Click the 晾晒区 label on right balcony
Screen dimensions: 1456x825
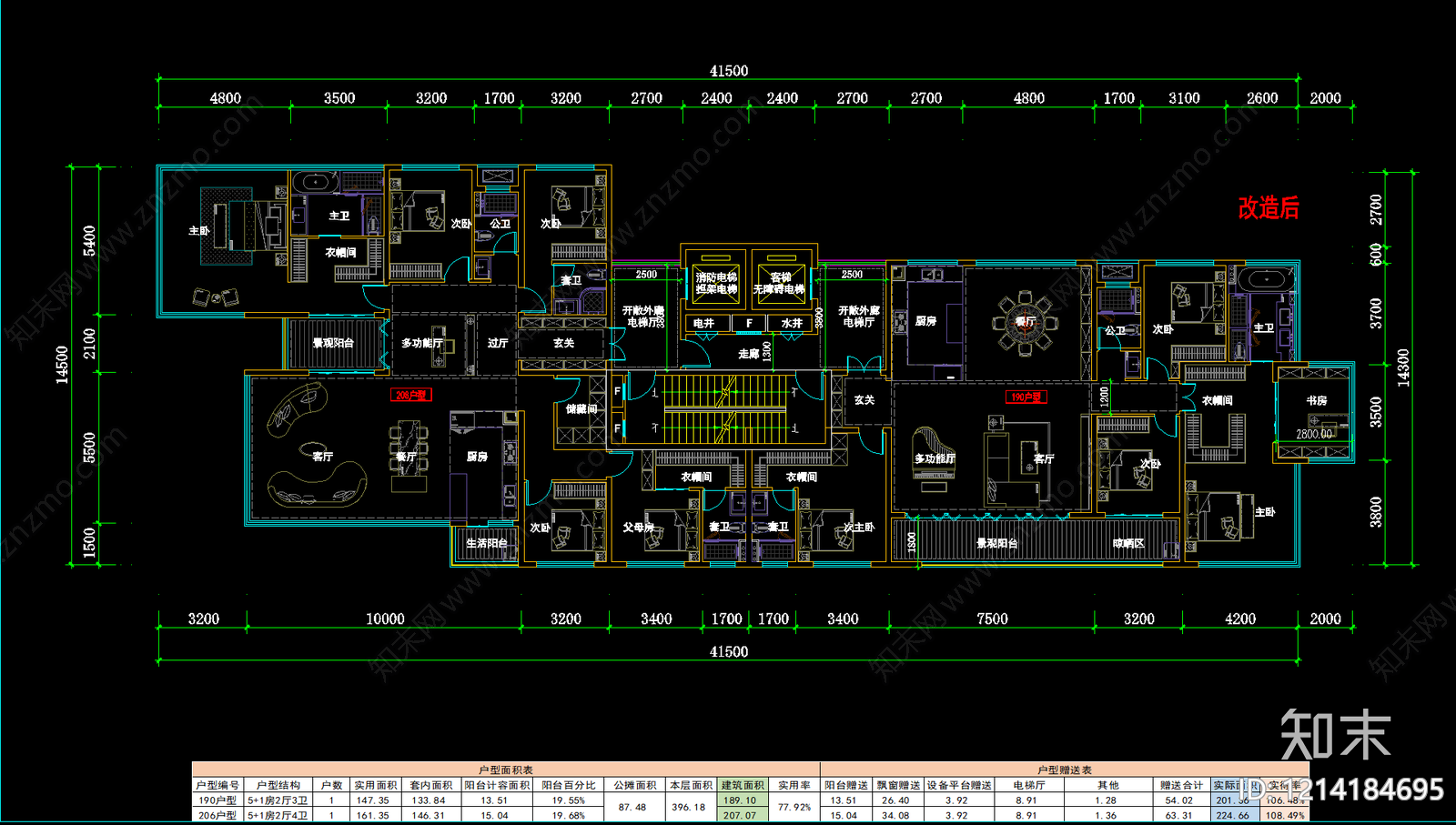pos(1127,543)
